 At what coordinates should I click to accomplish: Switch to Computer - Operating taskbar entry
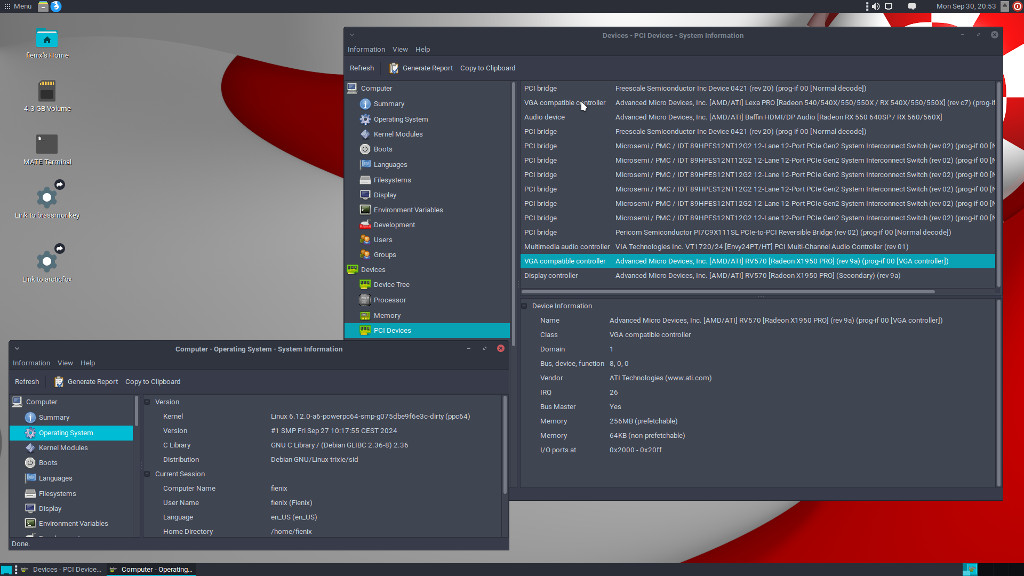click(152, 569)
